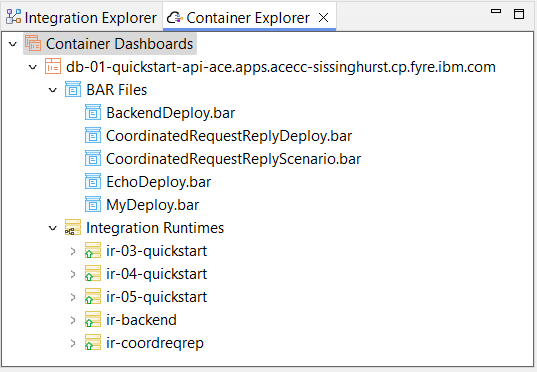Select the BAR Files label
Screen dimensions: 537x372
click(x=117, y=90)
